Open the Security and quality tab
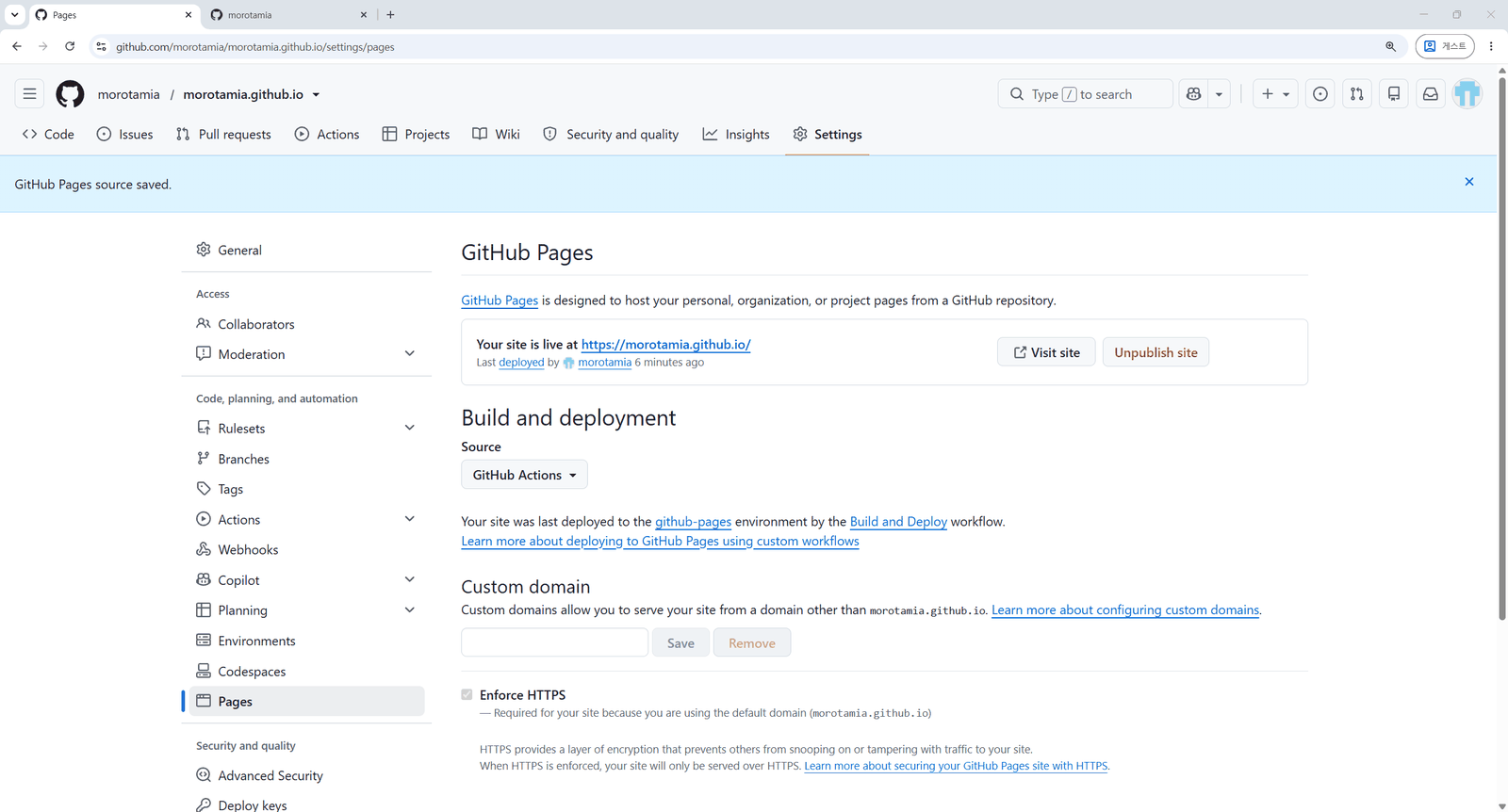 [611, 135]
